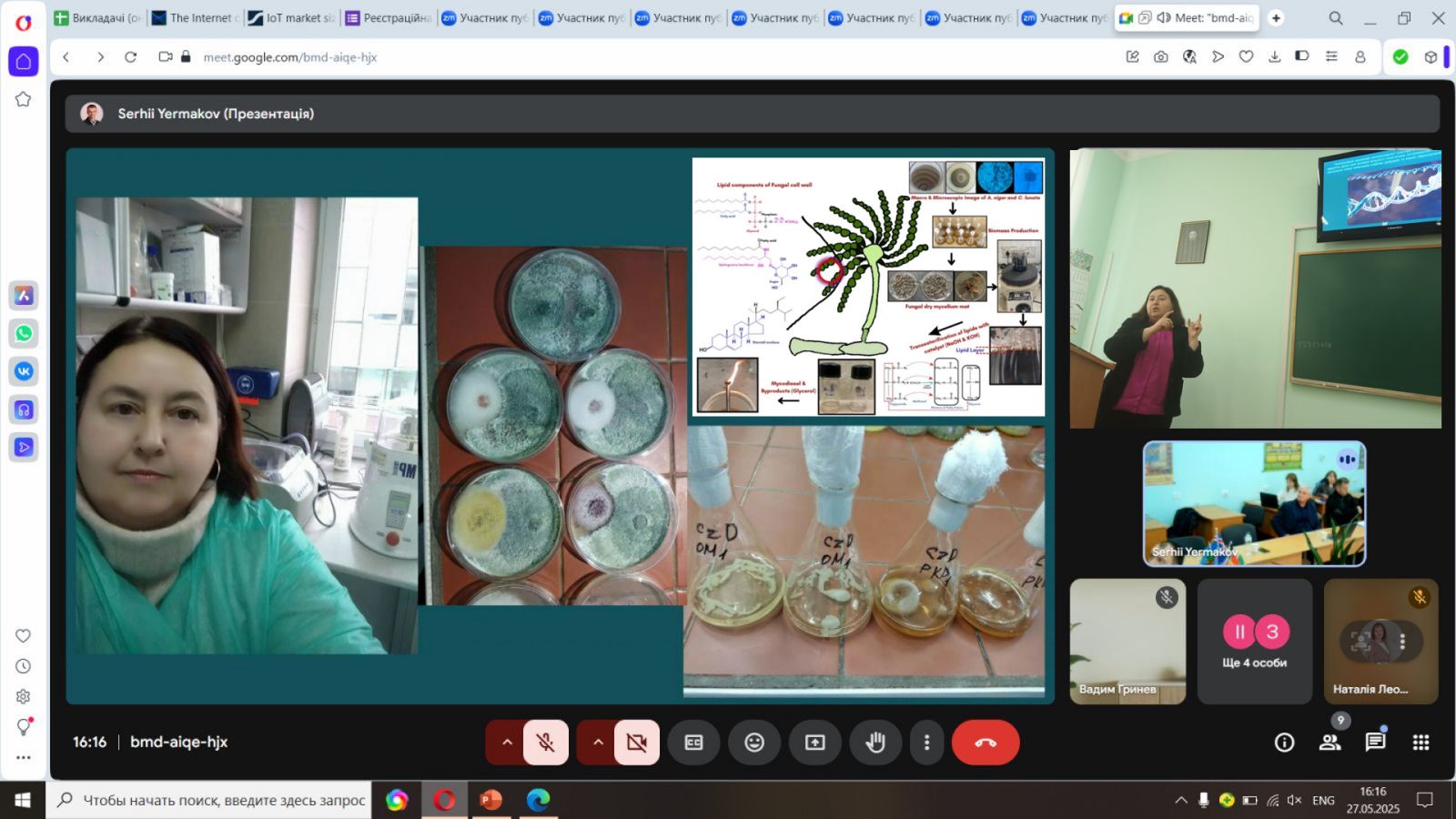Screen dimensions: 1456x819
Task: Start screen sharing with the present icon
Action: [x=814, y=743]
